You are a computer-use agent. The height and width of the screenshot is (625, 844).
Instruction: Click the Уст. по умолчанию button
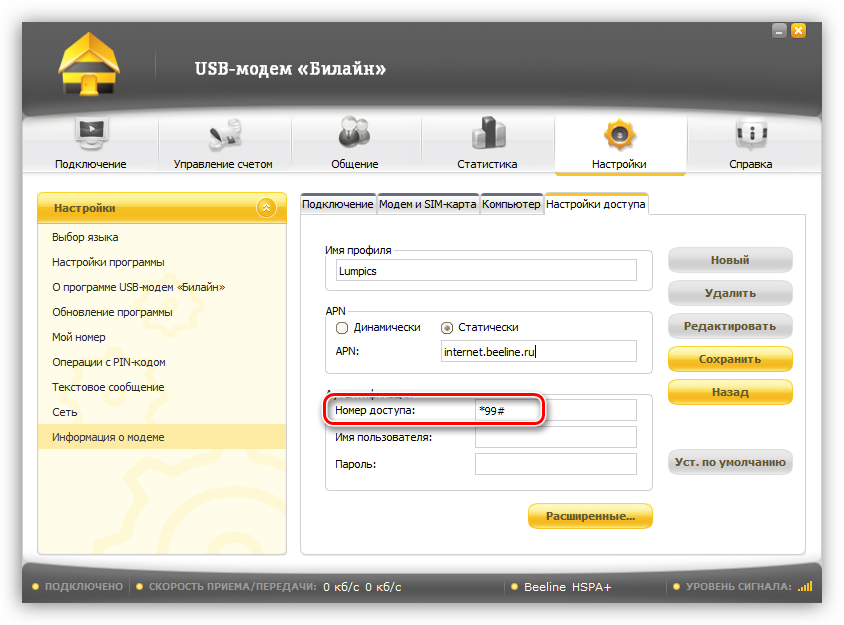[x=730, y=462]
